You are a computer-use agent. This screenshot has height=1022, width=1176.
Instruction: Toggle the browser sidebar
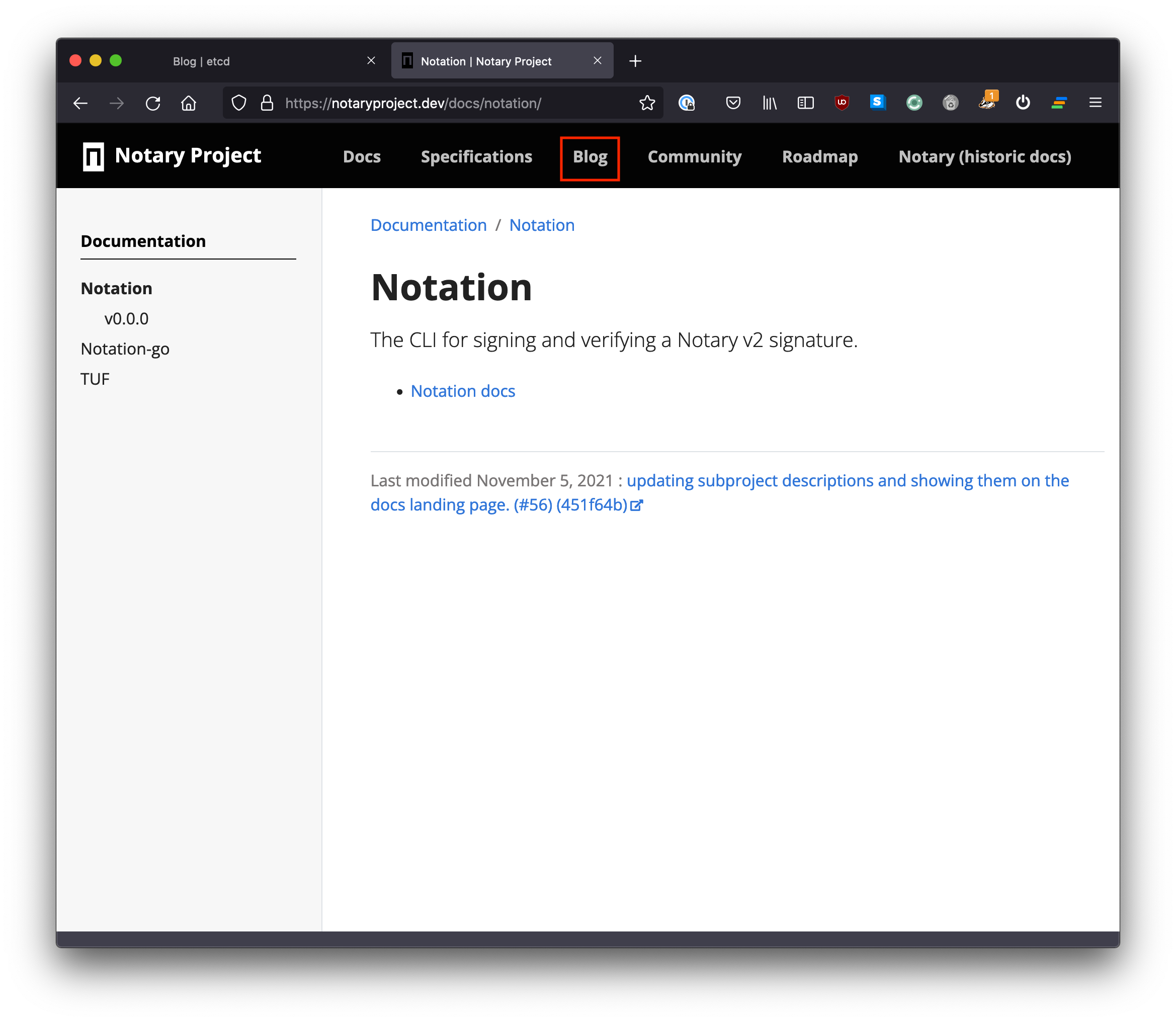tap(805, 103)
